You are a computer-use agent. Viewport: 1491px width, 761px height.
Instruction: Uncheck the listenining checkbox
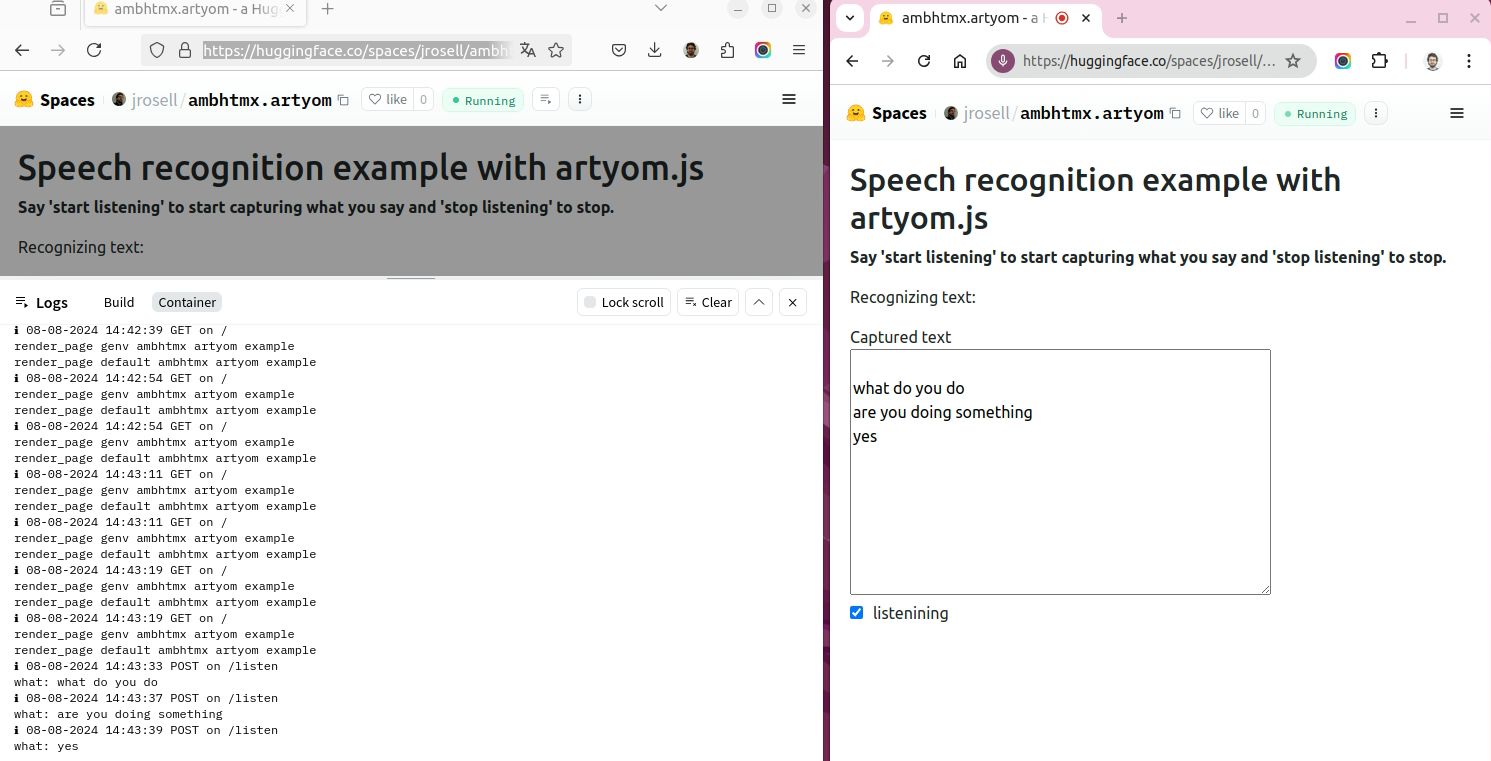[857, 613]
